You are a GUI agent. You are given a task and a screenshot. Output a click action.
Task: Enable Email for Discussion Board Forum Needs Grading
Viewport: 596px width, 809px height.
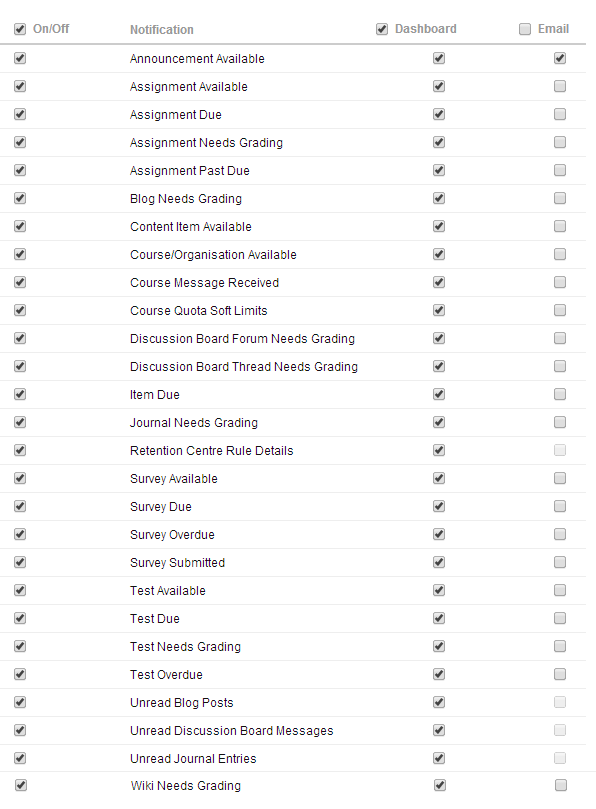[559, 338]
